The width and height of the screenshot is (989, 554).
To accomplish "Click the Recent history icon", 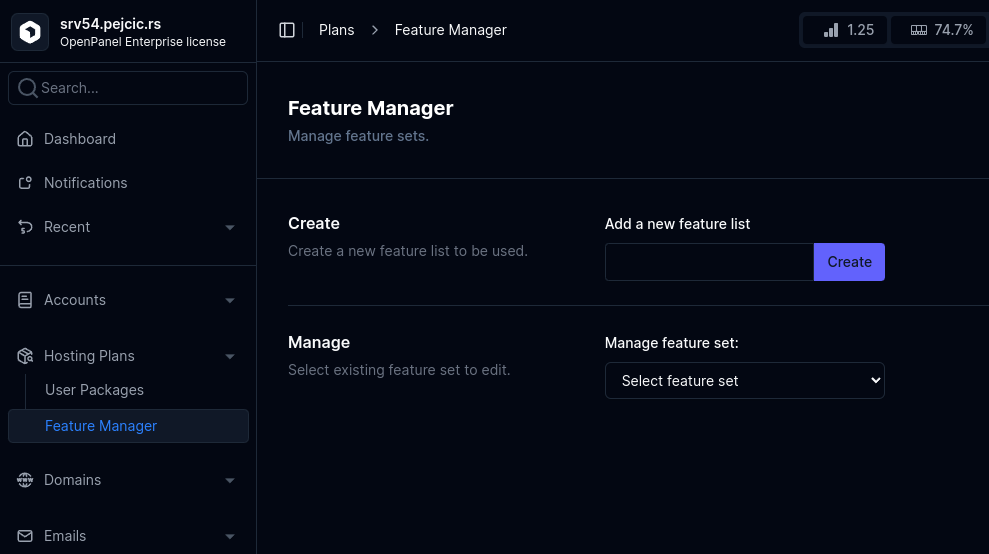I will click(x=25, y=227).
